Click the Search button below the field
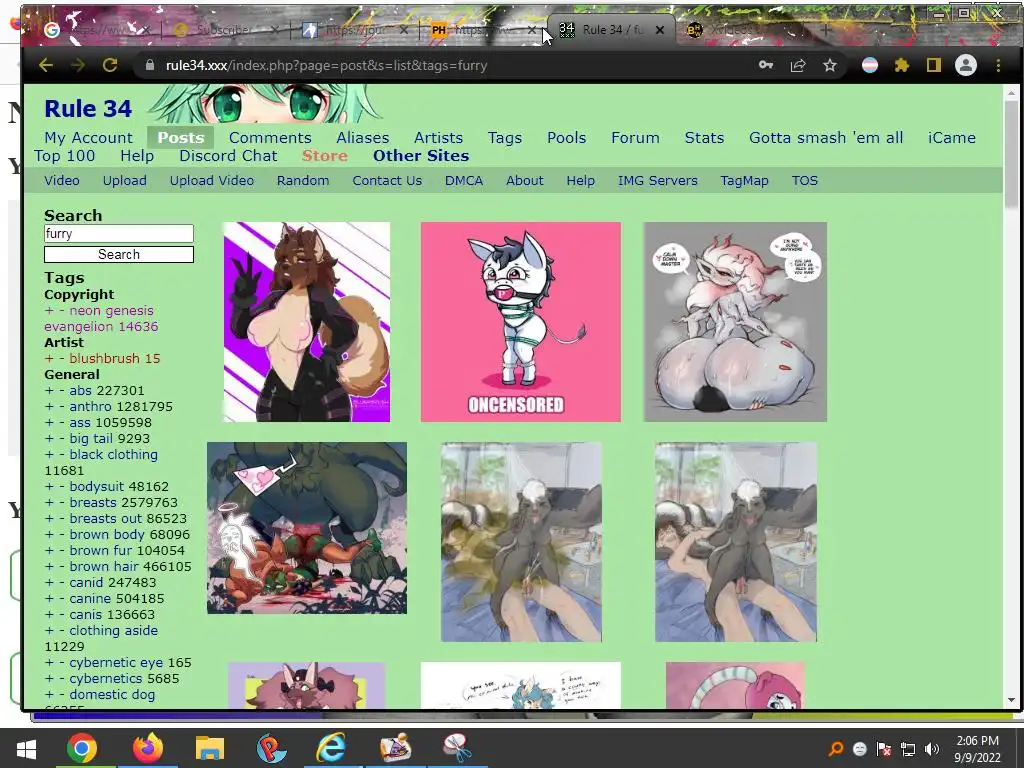 tap(119, 255)
